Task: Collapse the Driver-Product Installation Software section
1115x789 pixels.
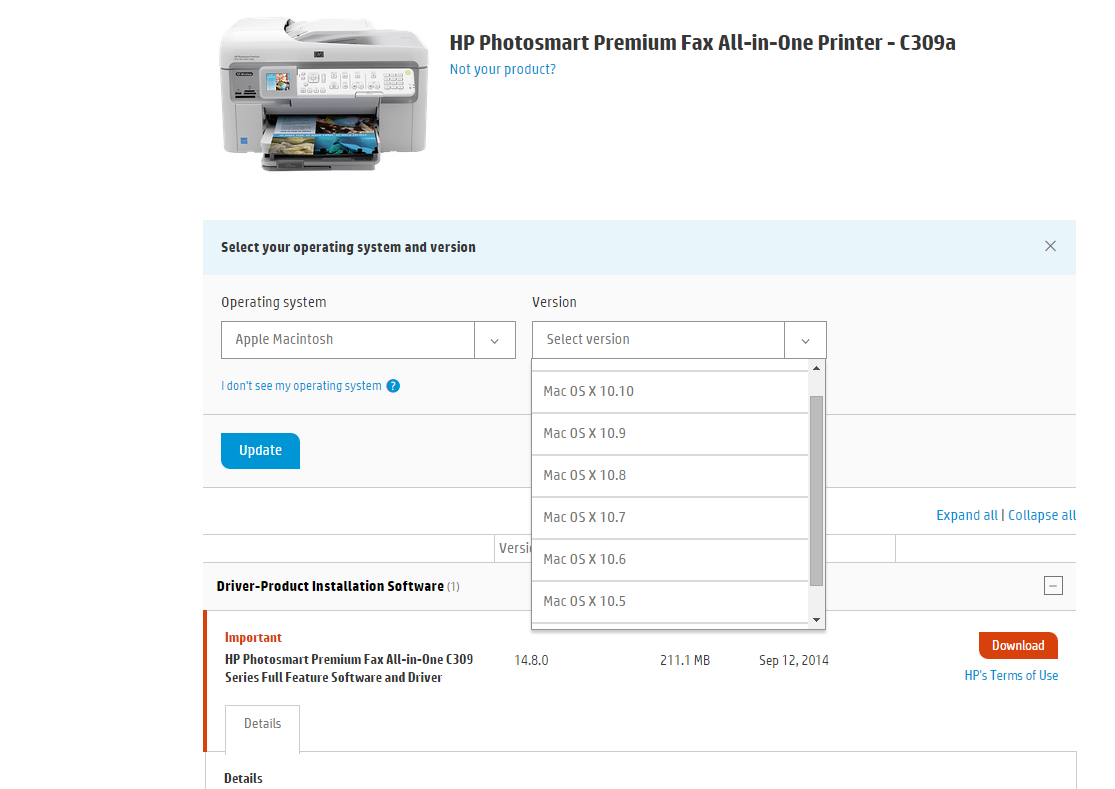Action: pyautogui.click(x=1053, y=585)
